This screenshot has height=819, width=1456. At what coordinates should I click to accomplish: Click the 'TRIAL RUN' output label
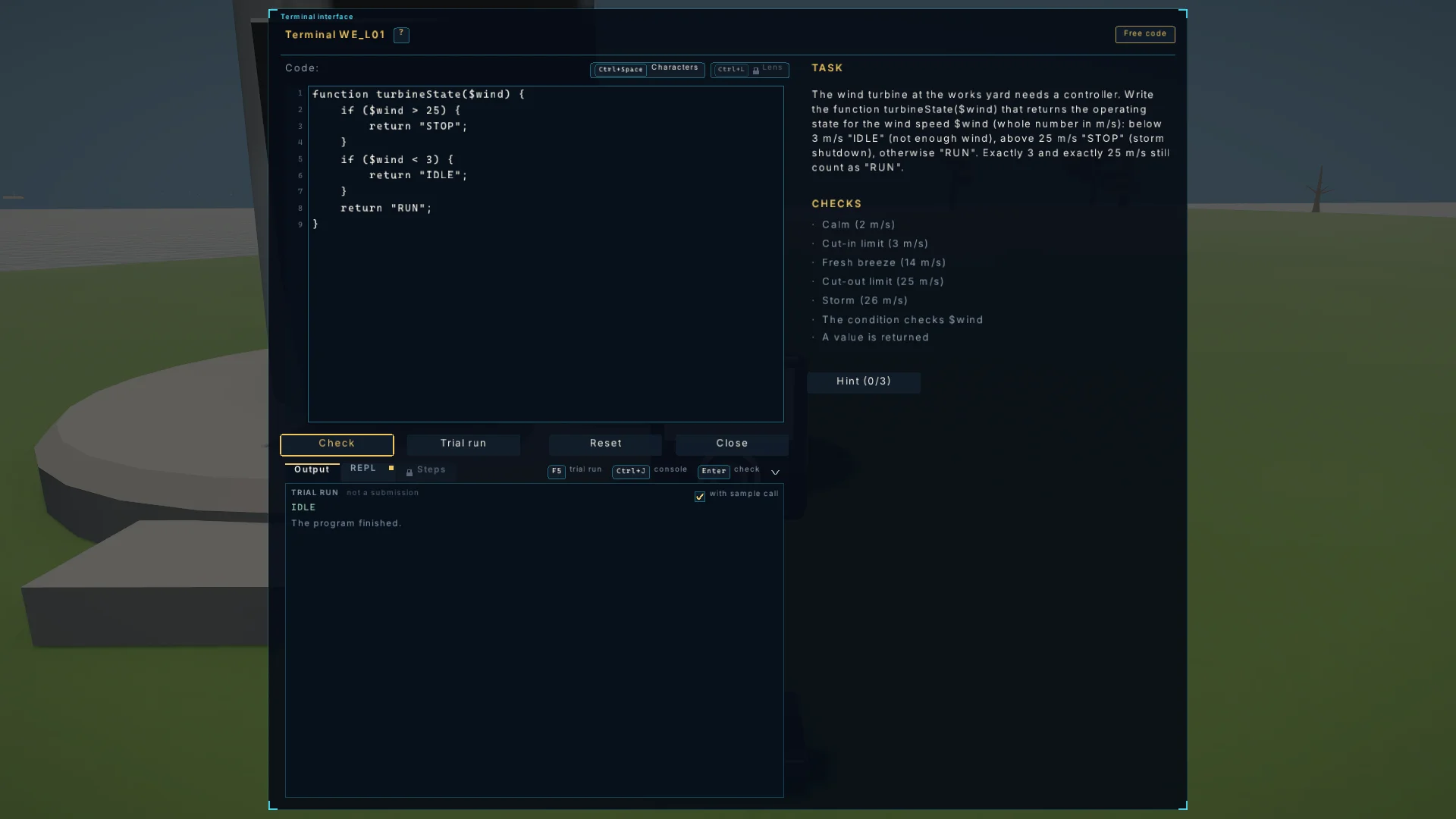coord(315,493)
